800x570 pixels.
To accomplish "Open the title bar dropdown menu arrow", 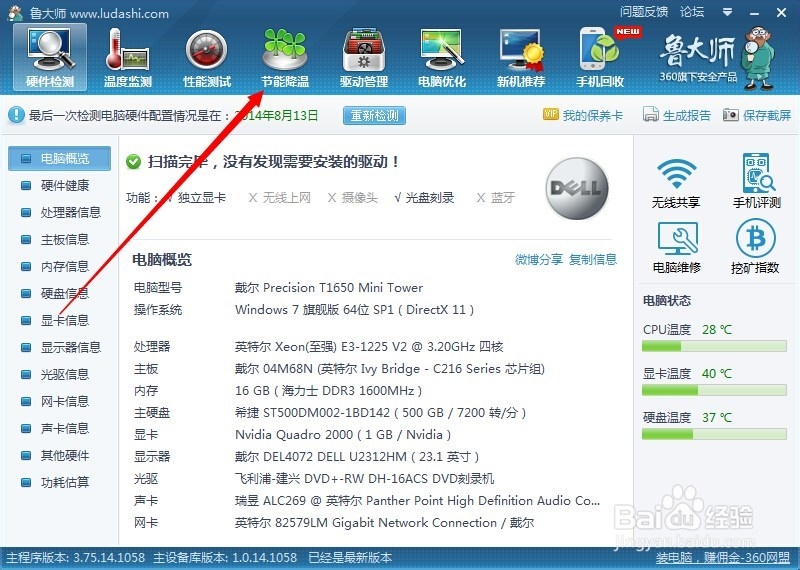I will click(728, 12).
